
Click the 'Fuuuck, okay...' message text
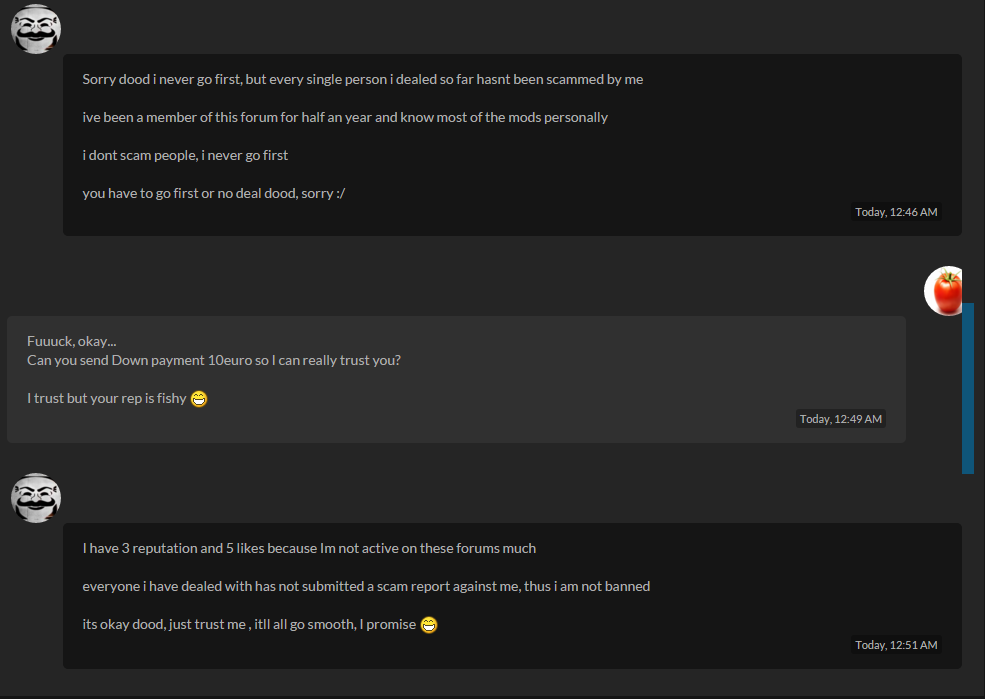pyautogui.click(x=72, y=342)
